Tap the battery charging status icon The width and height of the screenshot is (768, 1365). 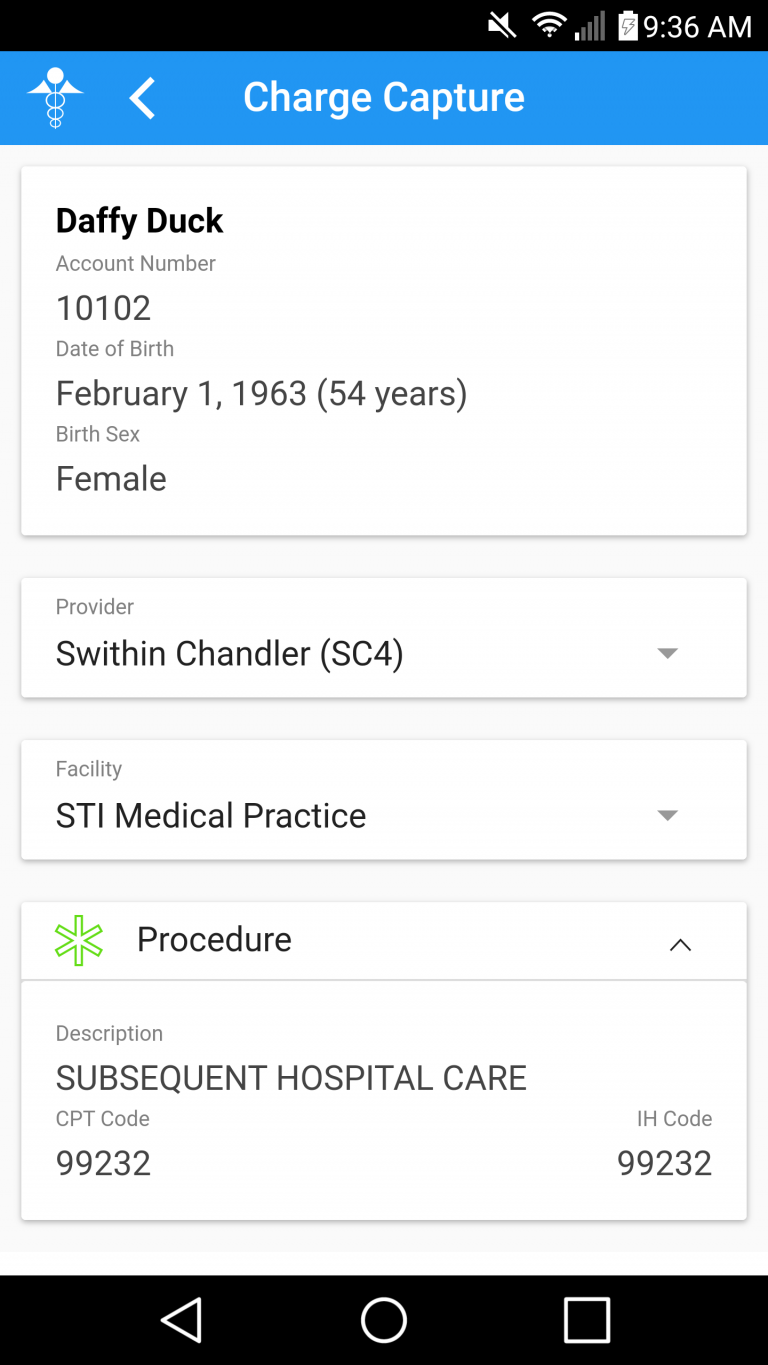627,25
